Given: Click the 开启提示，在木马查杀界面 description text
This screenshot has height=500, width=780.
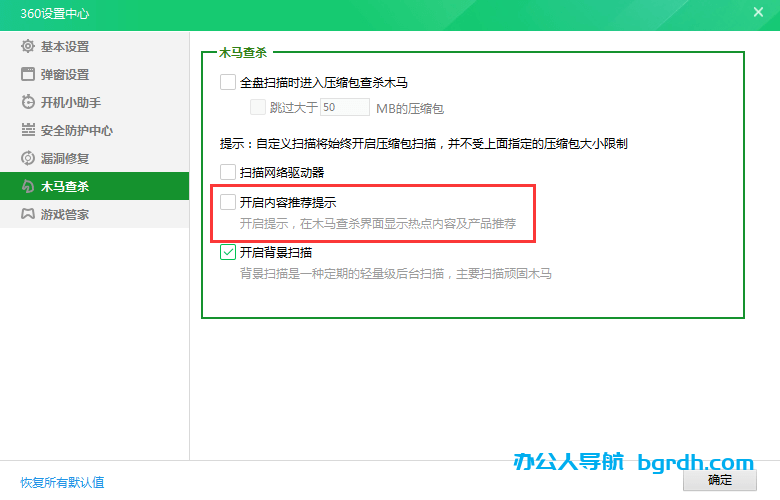Looking at the screenshot, I should pos(378,224).
